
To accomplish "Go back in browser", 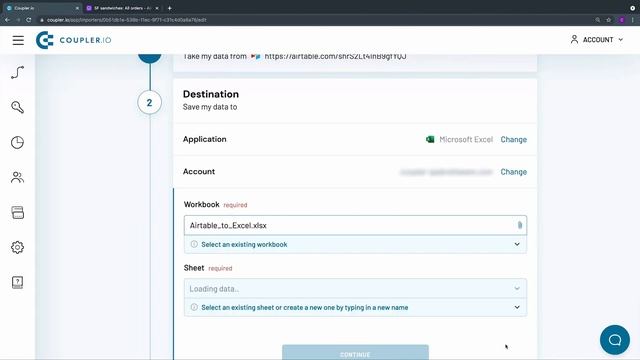I will [x=7, y=20].
